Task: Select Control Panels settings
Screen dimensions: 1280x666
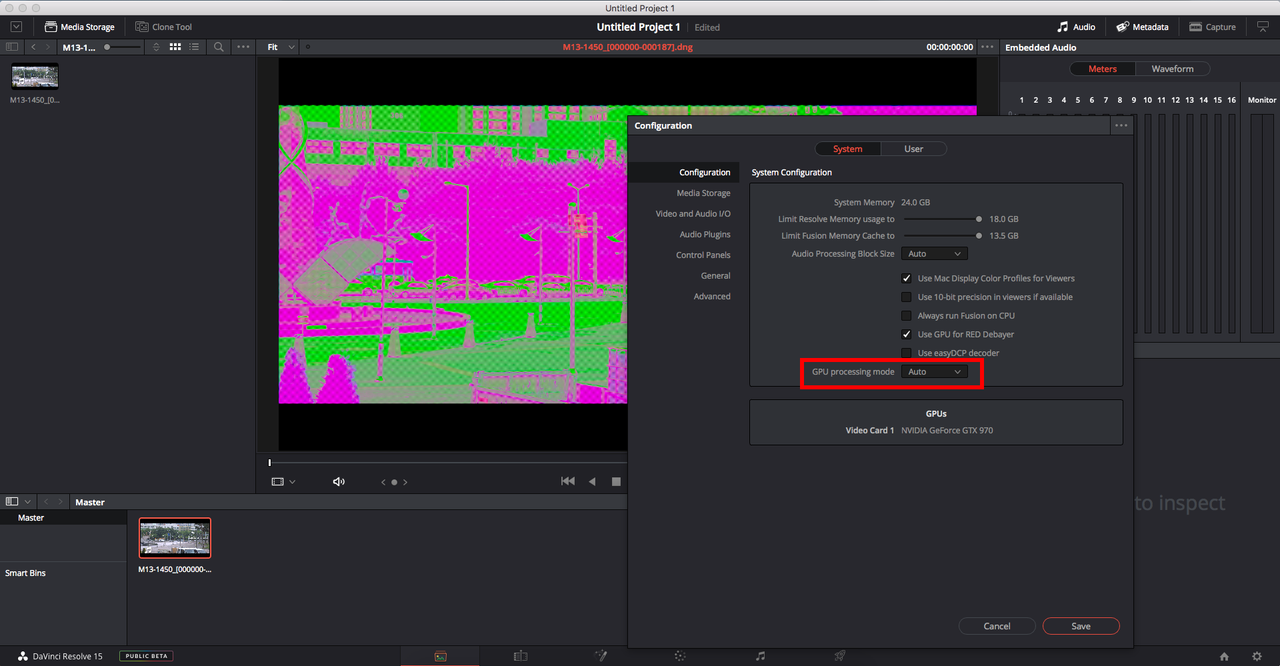Action: (703, 255)
